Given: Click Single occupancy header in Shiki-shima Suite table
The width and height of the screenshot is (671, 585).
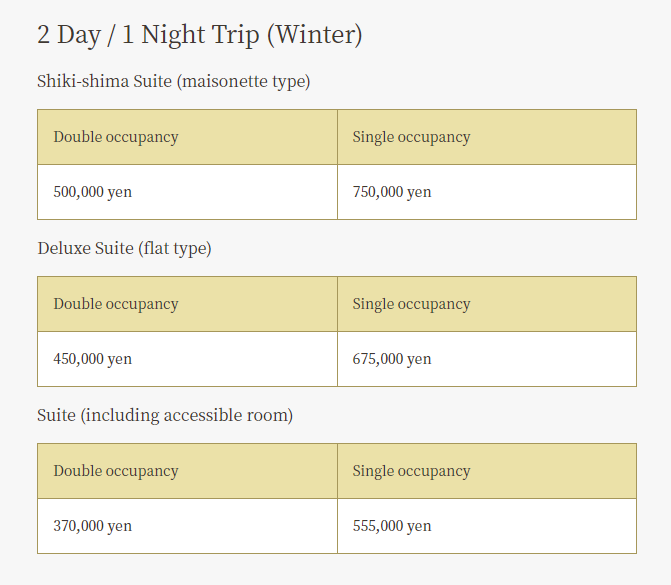Looking at the screenshot, I should coord(411,137).
